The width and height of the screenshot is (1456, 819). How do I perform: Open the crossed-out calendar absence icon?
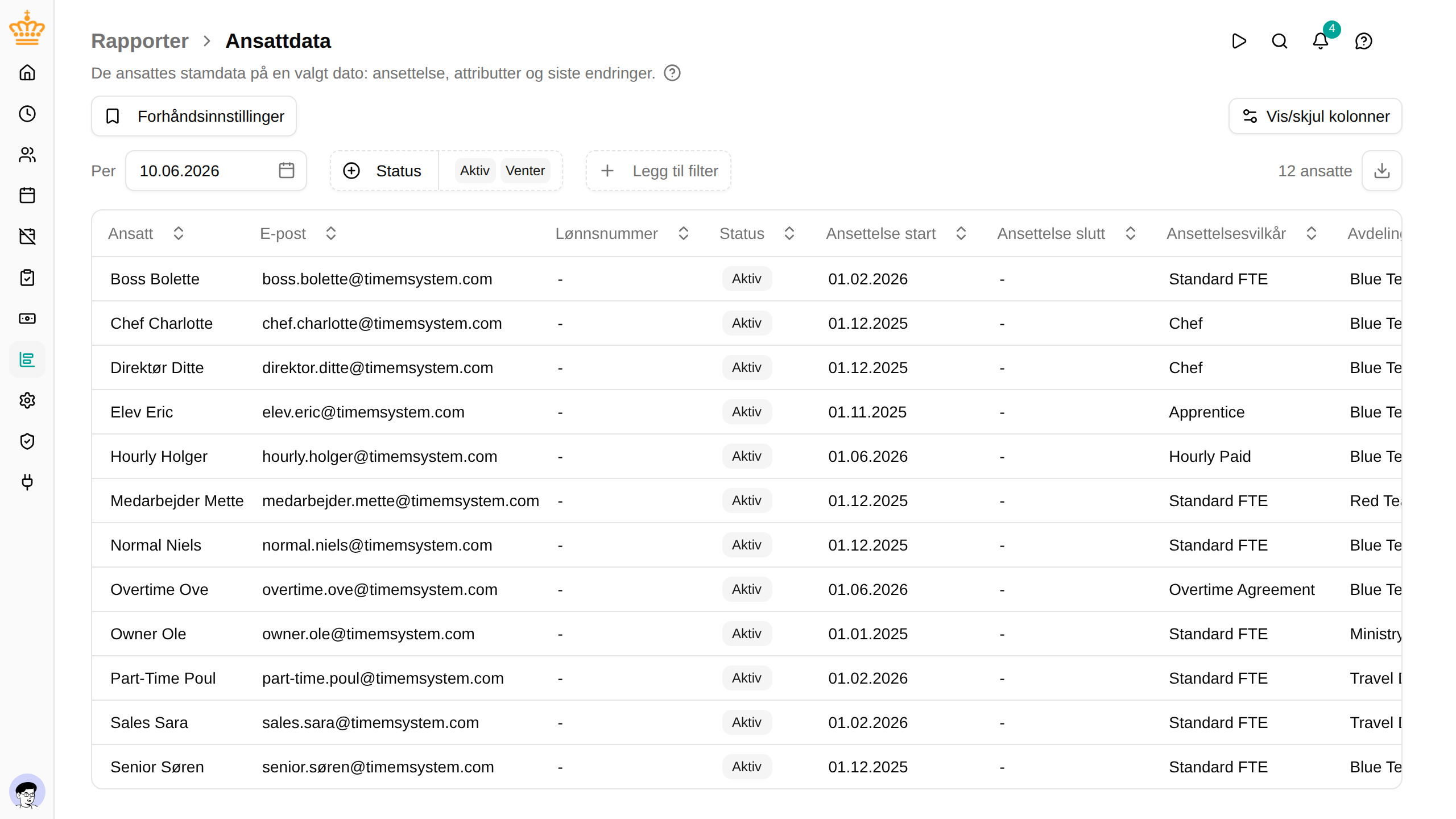(27, 237)
